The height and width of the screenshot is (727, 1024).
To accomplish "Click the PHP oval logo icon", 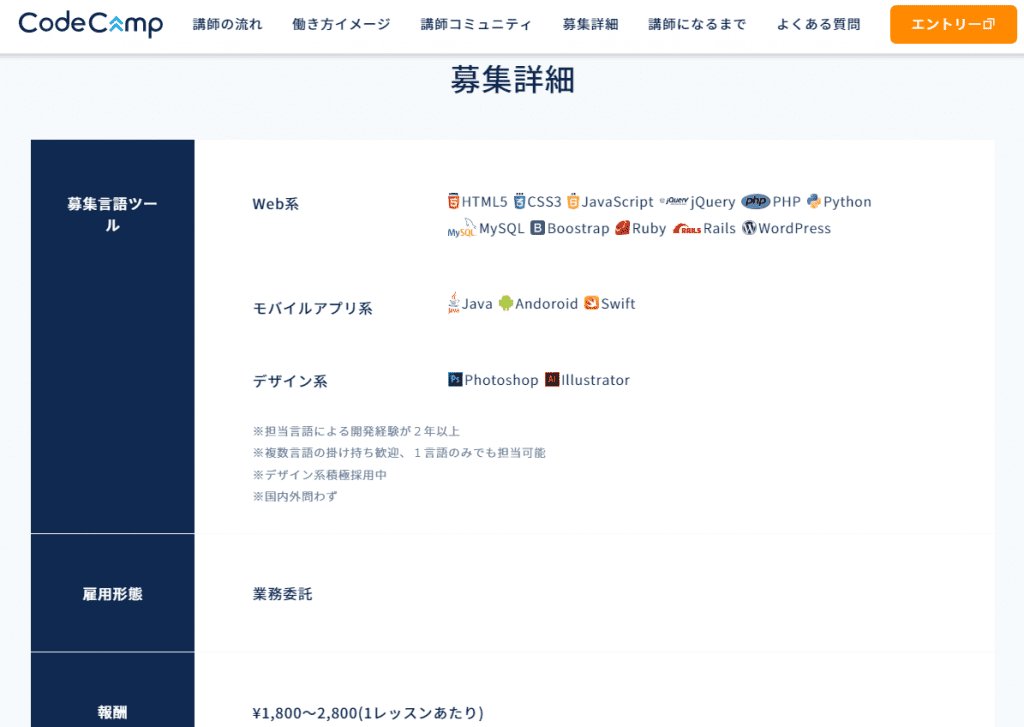I will point(755,201).
